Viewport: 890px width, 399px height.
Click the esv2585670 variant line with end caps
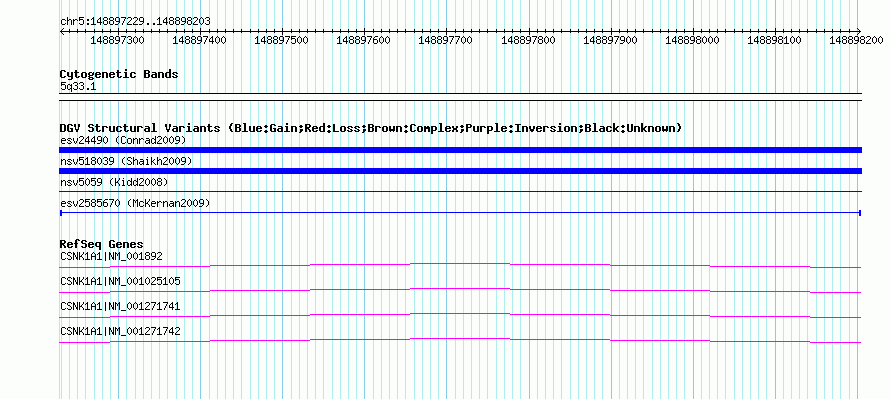coord(460,212)
